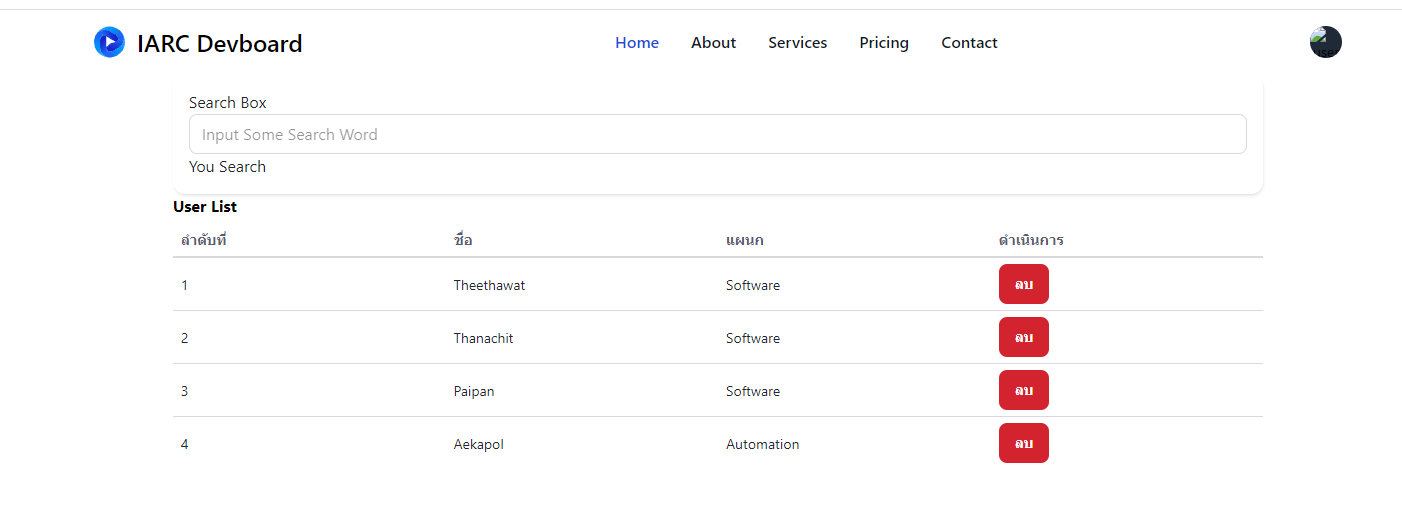
Task: Click row number 4 cell
Action: click(185, 444)
